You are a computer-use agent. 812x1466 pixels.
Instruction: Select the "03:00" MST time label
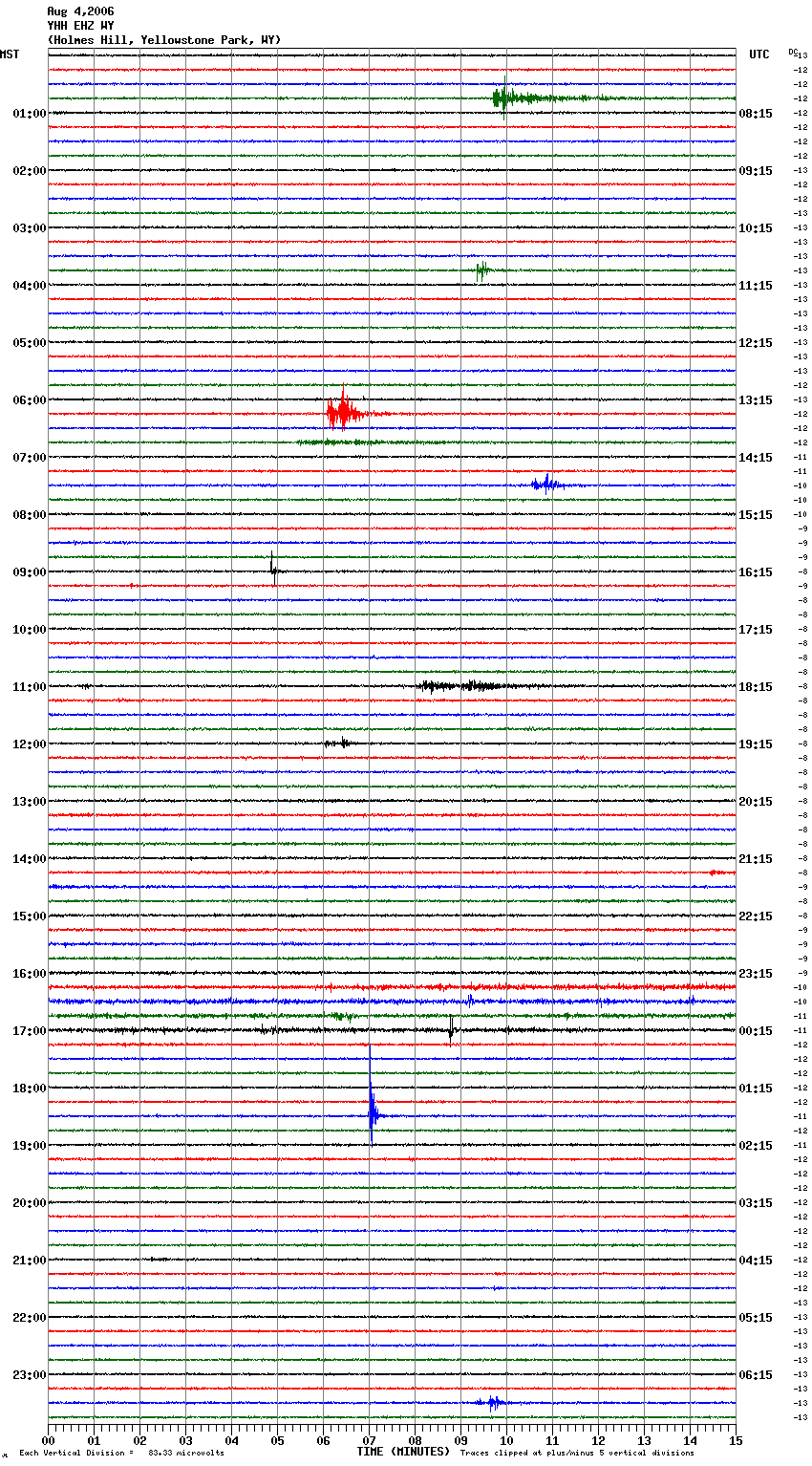coord(30,228)
